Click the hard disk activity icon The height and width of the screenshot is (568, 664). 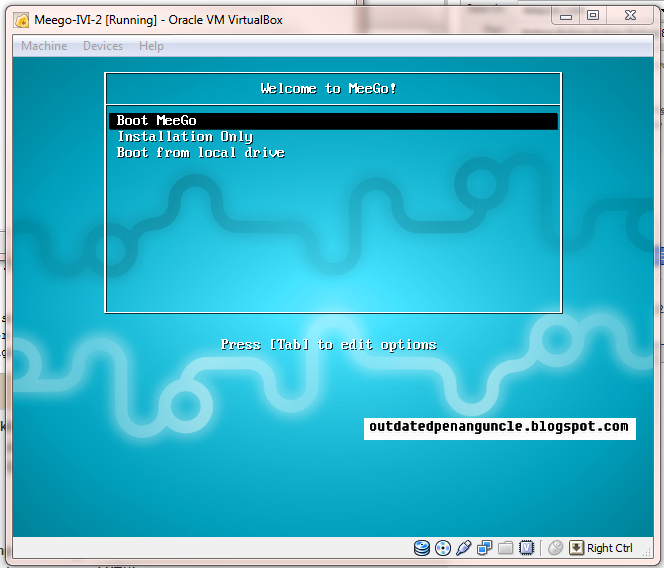point(422,548)
